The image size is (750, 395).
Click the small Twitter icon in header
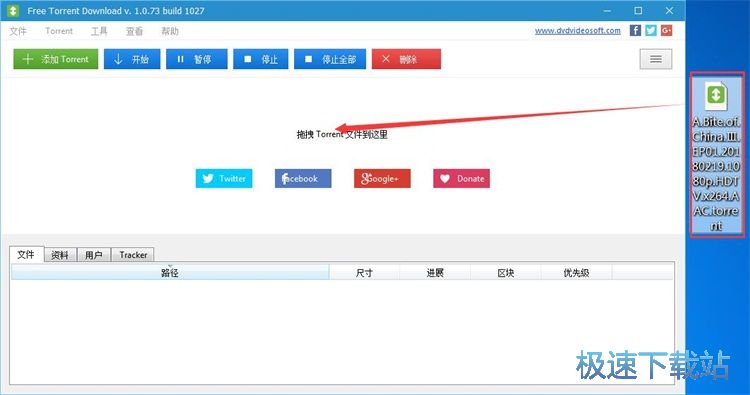pyautogui.click(x=651, y=30)
